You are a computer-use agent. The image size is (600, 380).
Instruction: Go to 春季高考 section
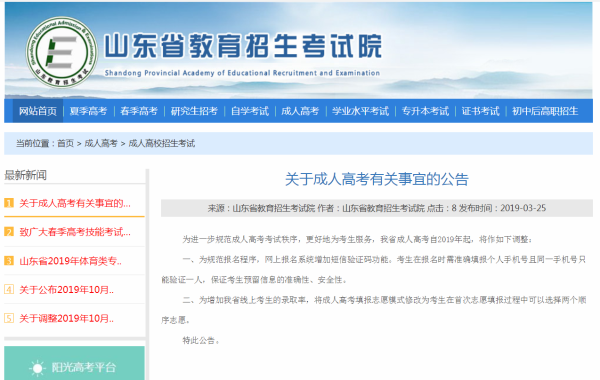(139, 111)
